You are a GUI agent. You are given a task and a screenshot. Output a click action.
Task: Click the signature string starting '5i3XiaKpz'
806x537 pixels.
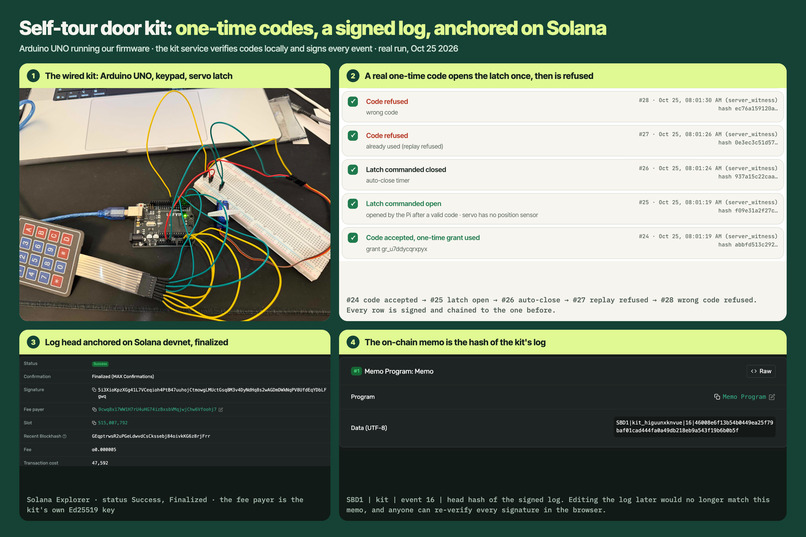pyautogui.click(x=212, y=393)
